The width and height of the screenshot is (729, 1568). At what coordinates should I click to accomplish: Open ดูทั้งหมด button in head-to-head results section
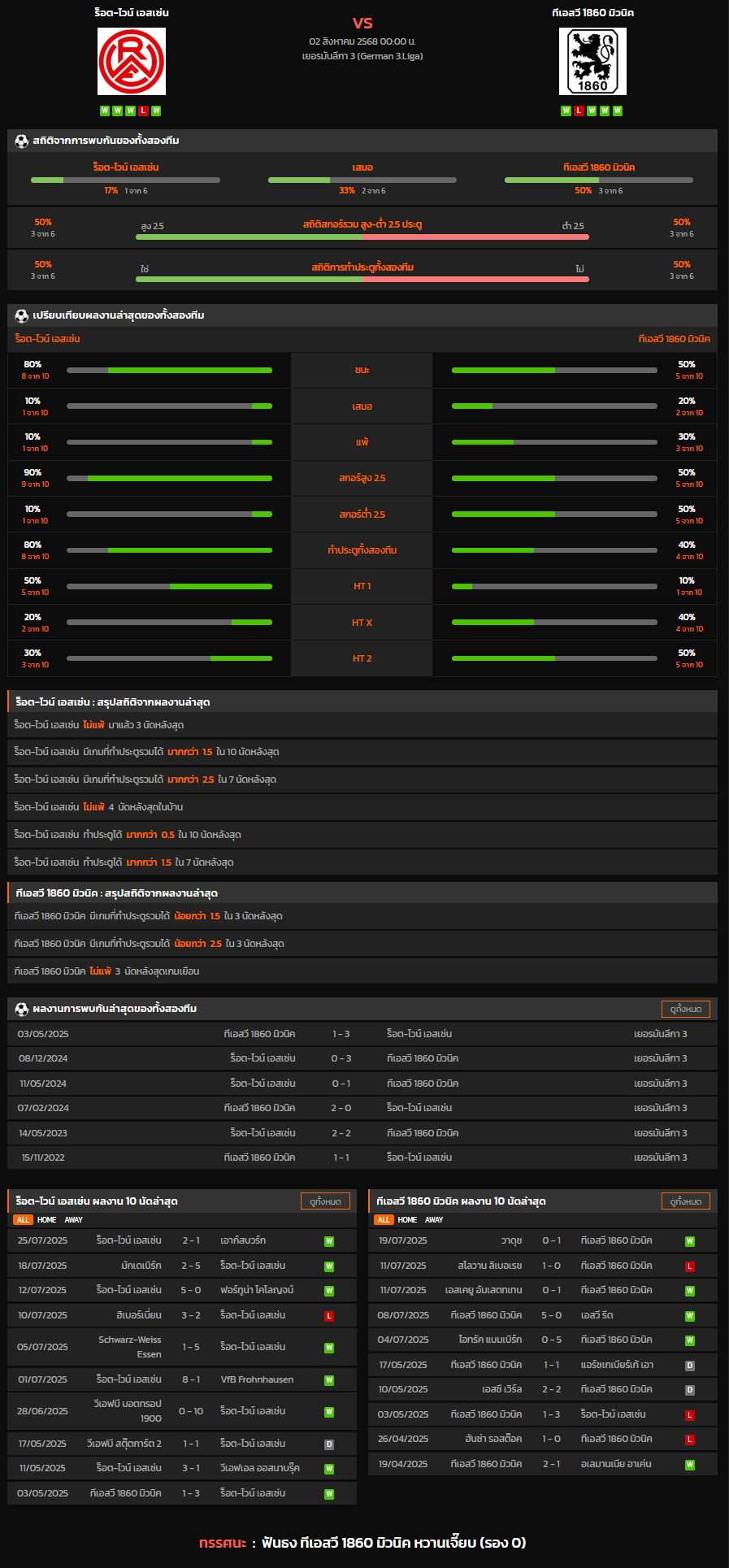[x=686, y=1009]
